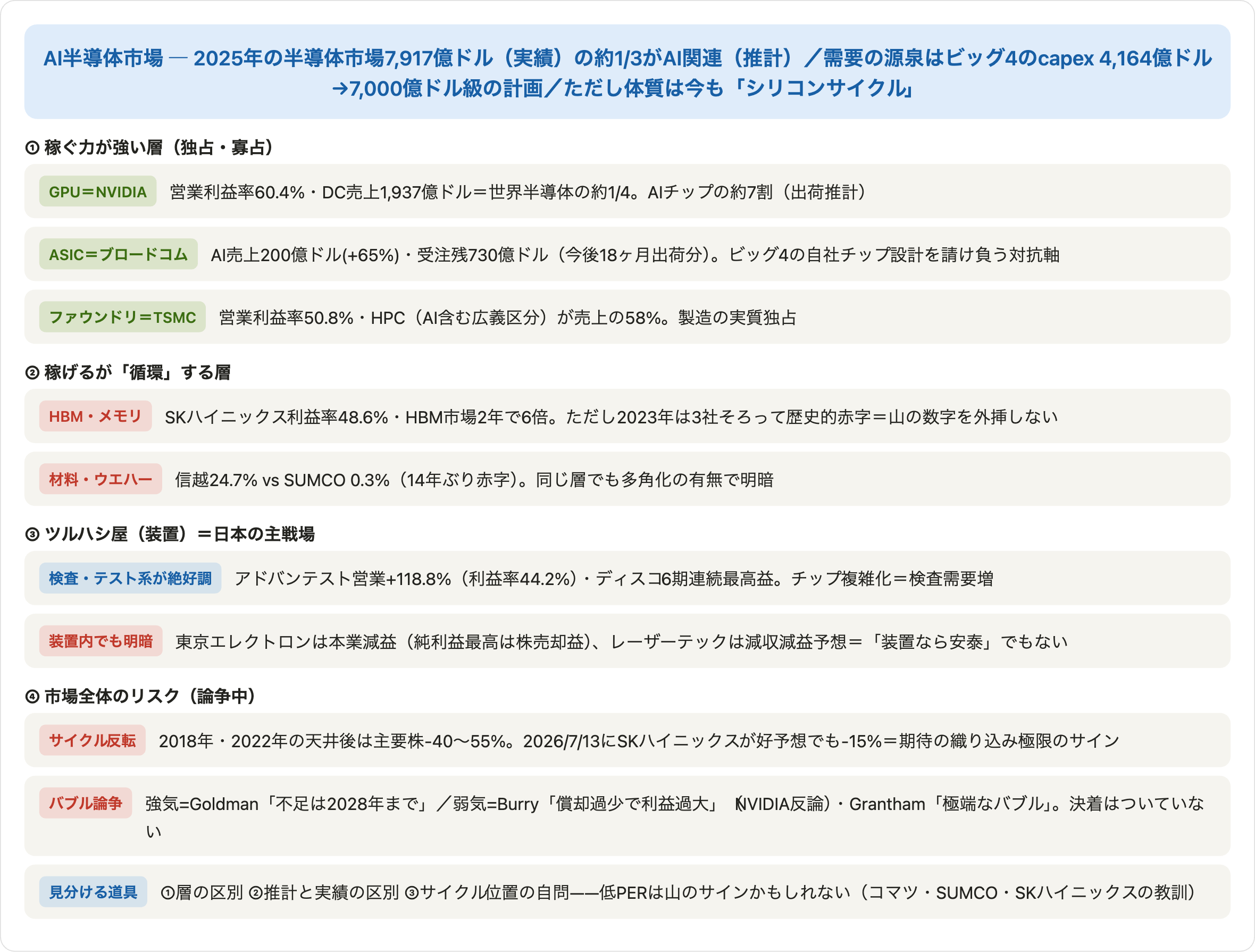
Task: Click the 見分ける道具 blue tag
Action: coord(93,892)
